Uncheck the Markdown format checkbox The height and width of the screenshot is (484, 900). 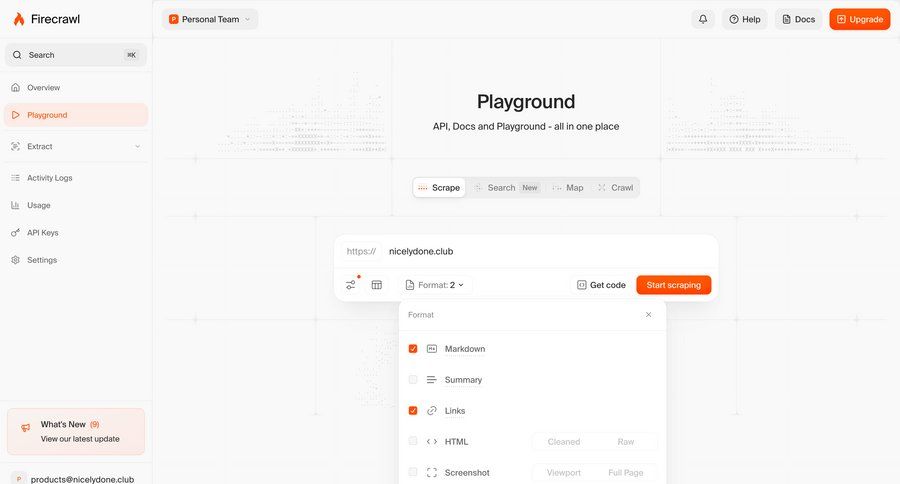[413, 349]
